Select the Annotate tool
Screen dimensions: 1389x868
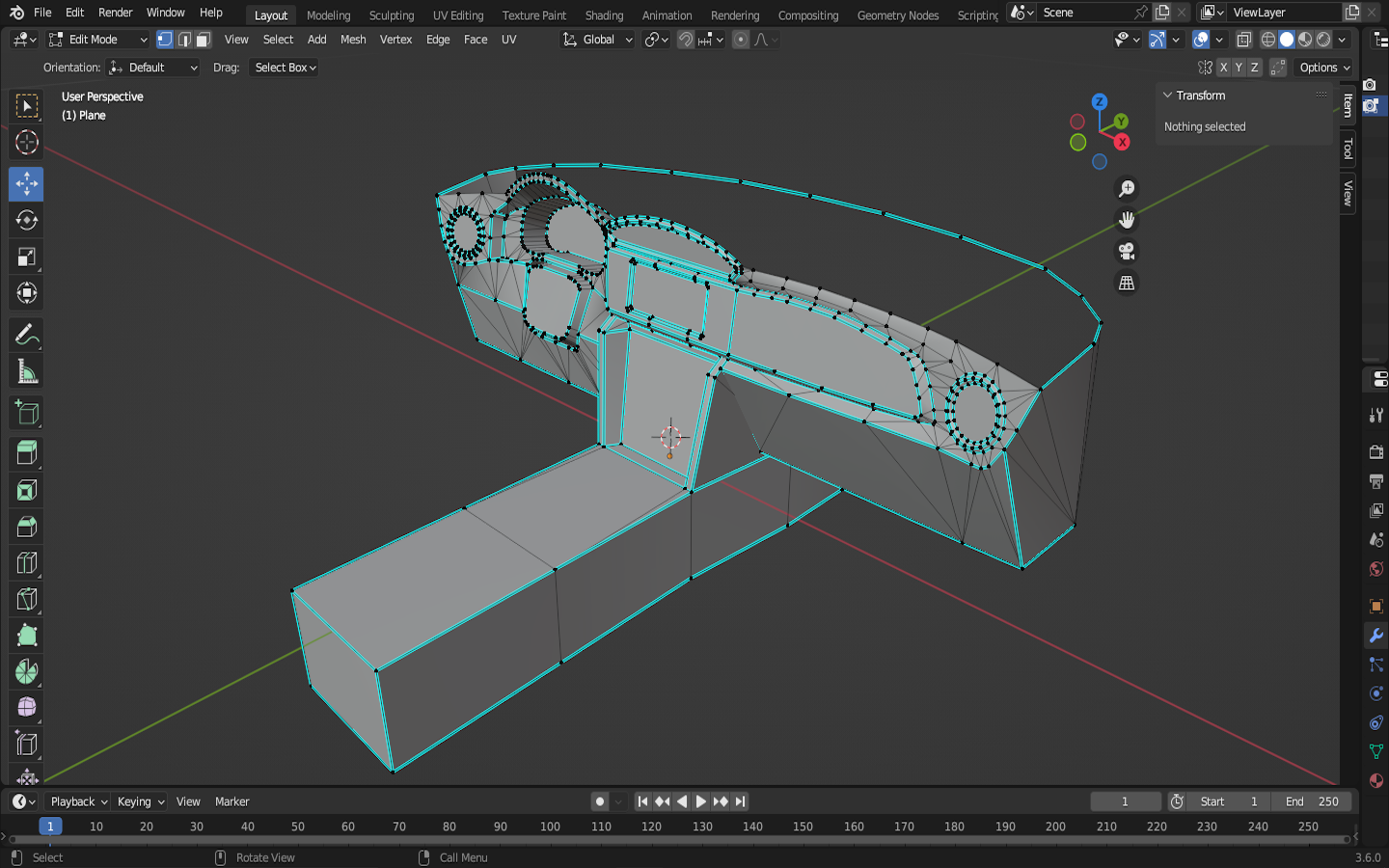26,335
